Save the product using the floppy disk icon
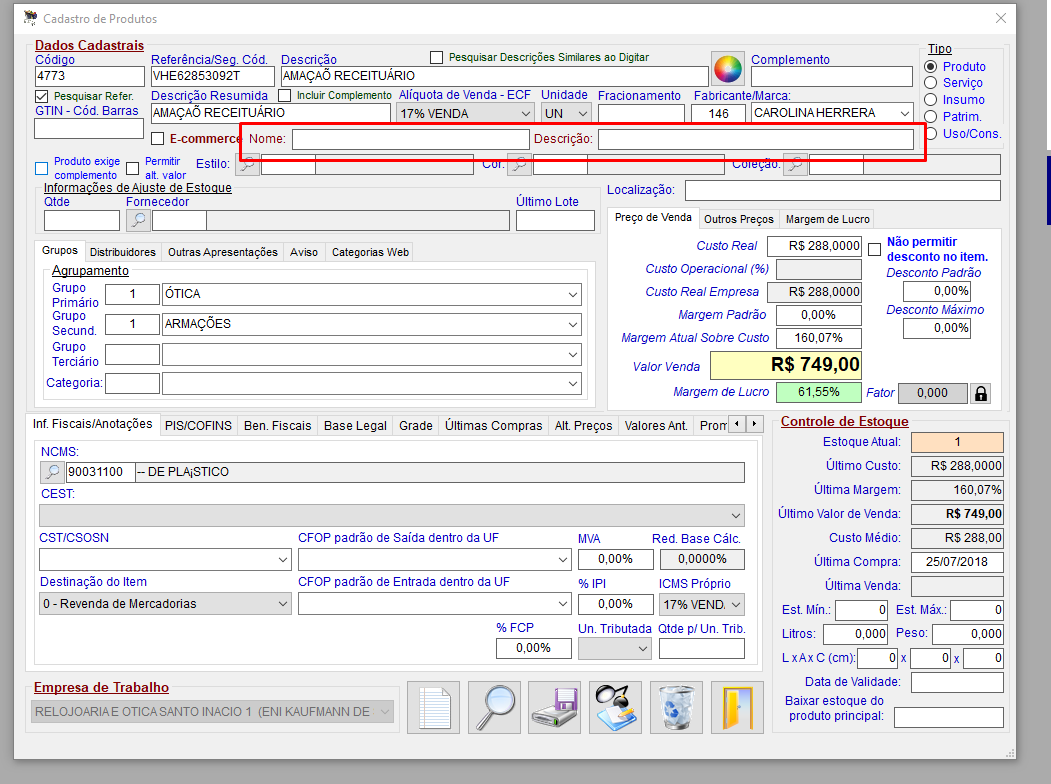This screenshot has width=1051, height=784. click(555, 708)
